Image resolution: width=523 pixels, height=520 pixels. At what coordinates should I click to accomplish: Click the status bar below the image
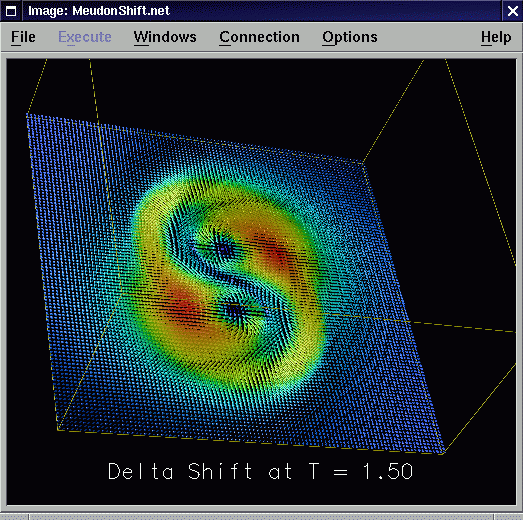pos(262,516)
